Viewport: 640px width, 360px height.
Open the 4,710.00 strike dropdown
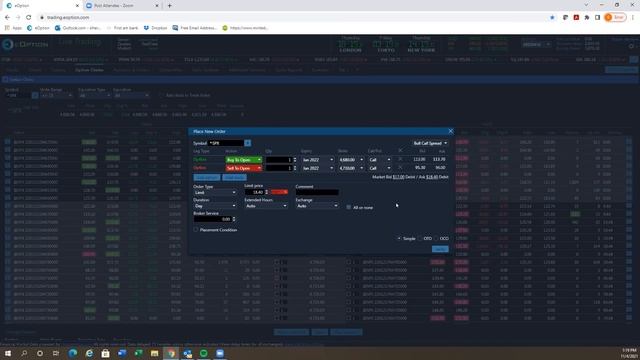coord(351,168)
